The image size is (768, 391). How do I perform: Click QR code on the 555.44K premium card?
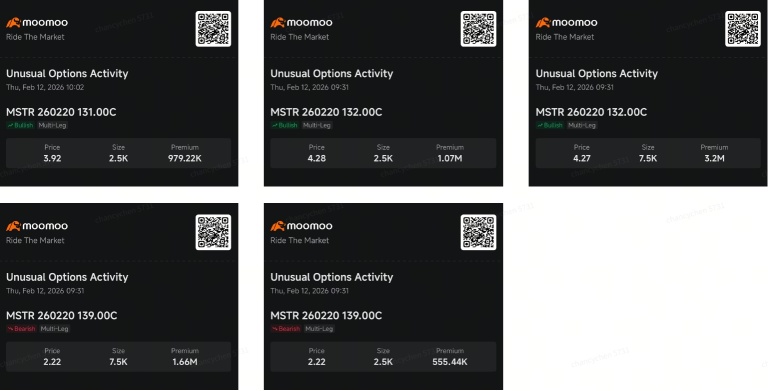click(478, 232)
